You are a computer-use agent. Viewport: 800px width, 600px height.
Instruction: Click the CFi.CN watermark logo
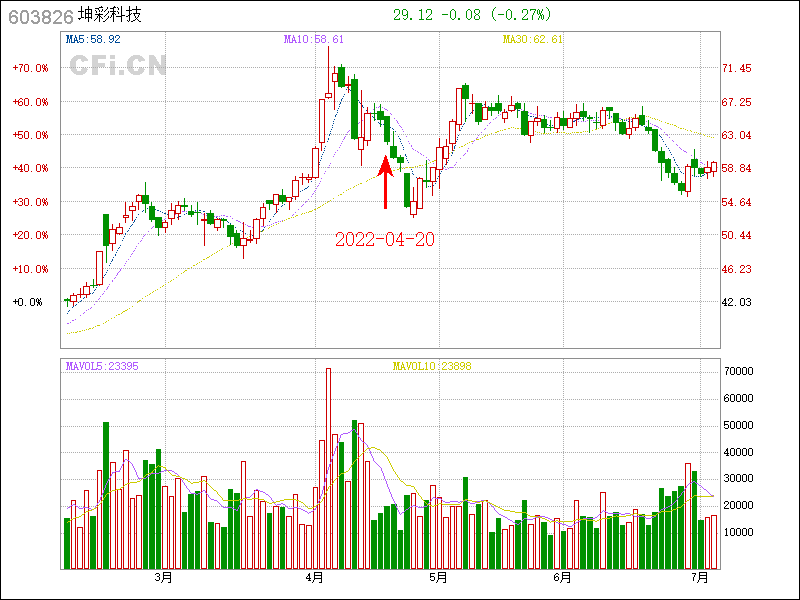[x=117, y=65]
